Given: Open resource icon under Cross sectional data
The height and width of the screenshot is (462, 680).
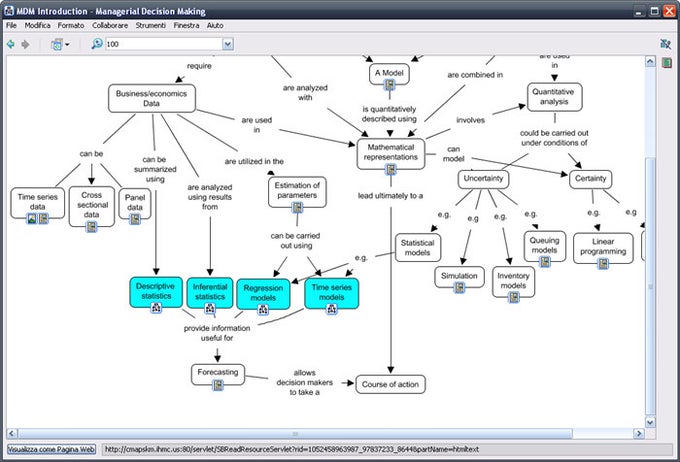Looking at the screenshot, I should click(92, 226).
